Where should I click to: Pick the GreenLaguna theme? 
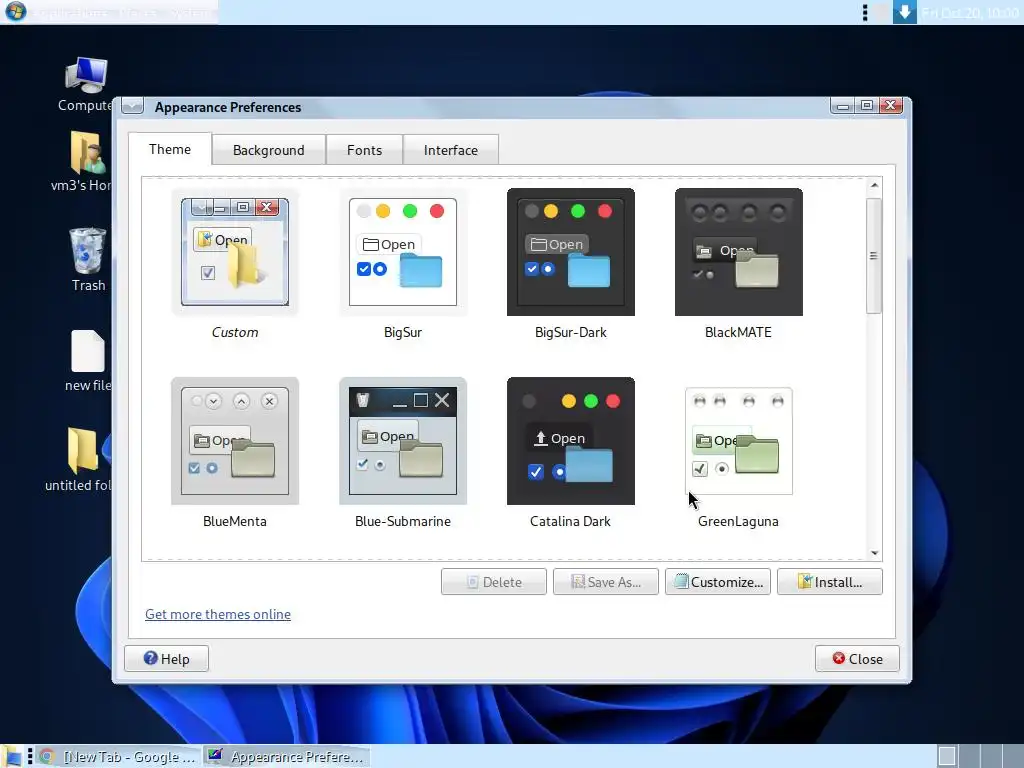(738, 441)
